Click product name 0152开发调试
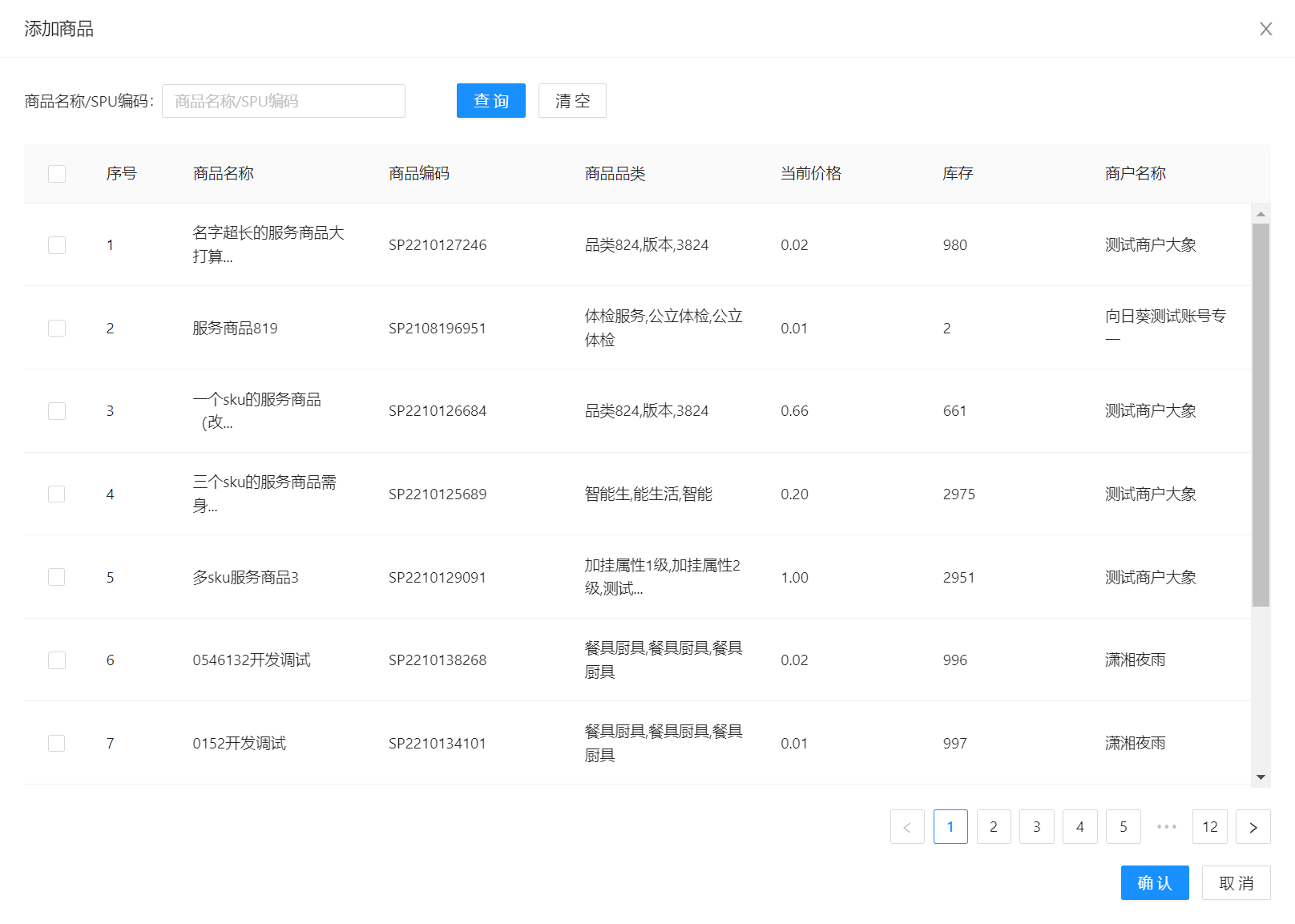Image resolution: width=1295 pixels, height=924 pixels. [240, 743]
